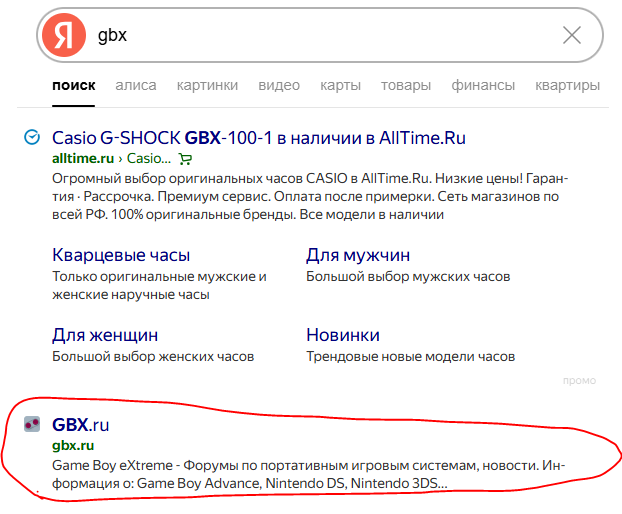Click Большой выбор женских часов text

click(x=153, y=357)
